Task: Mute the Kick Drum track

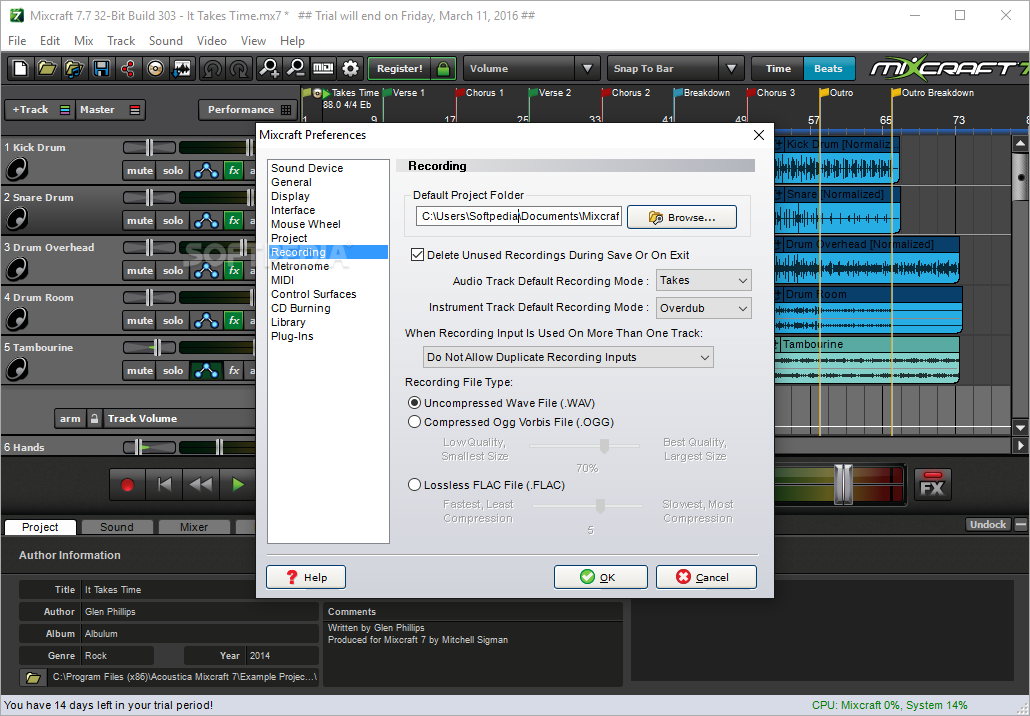Action: tap(140, 170)
